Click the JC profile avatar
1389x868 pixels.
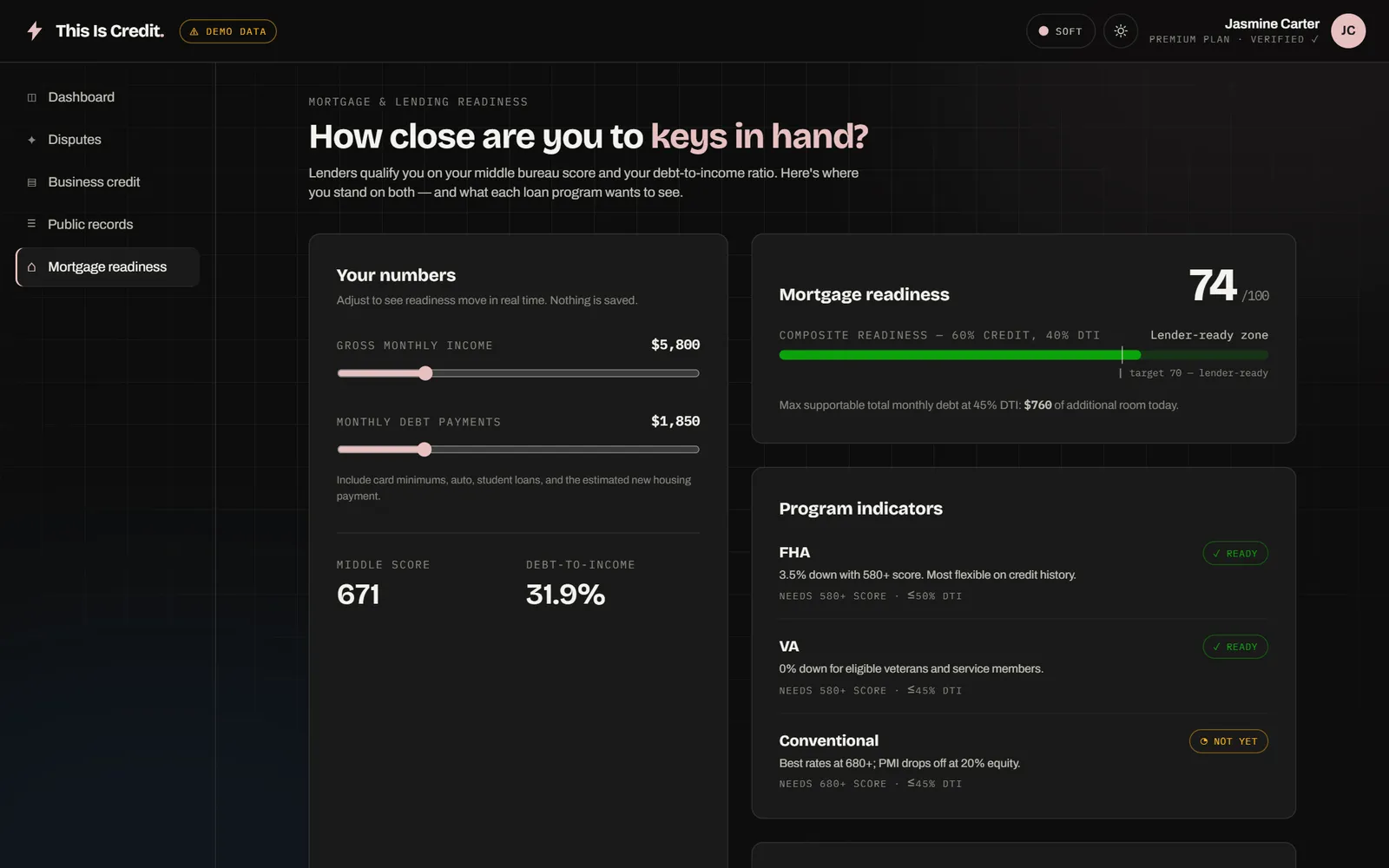(x=1348, y=30)
